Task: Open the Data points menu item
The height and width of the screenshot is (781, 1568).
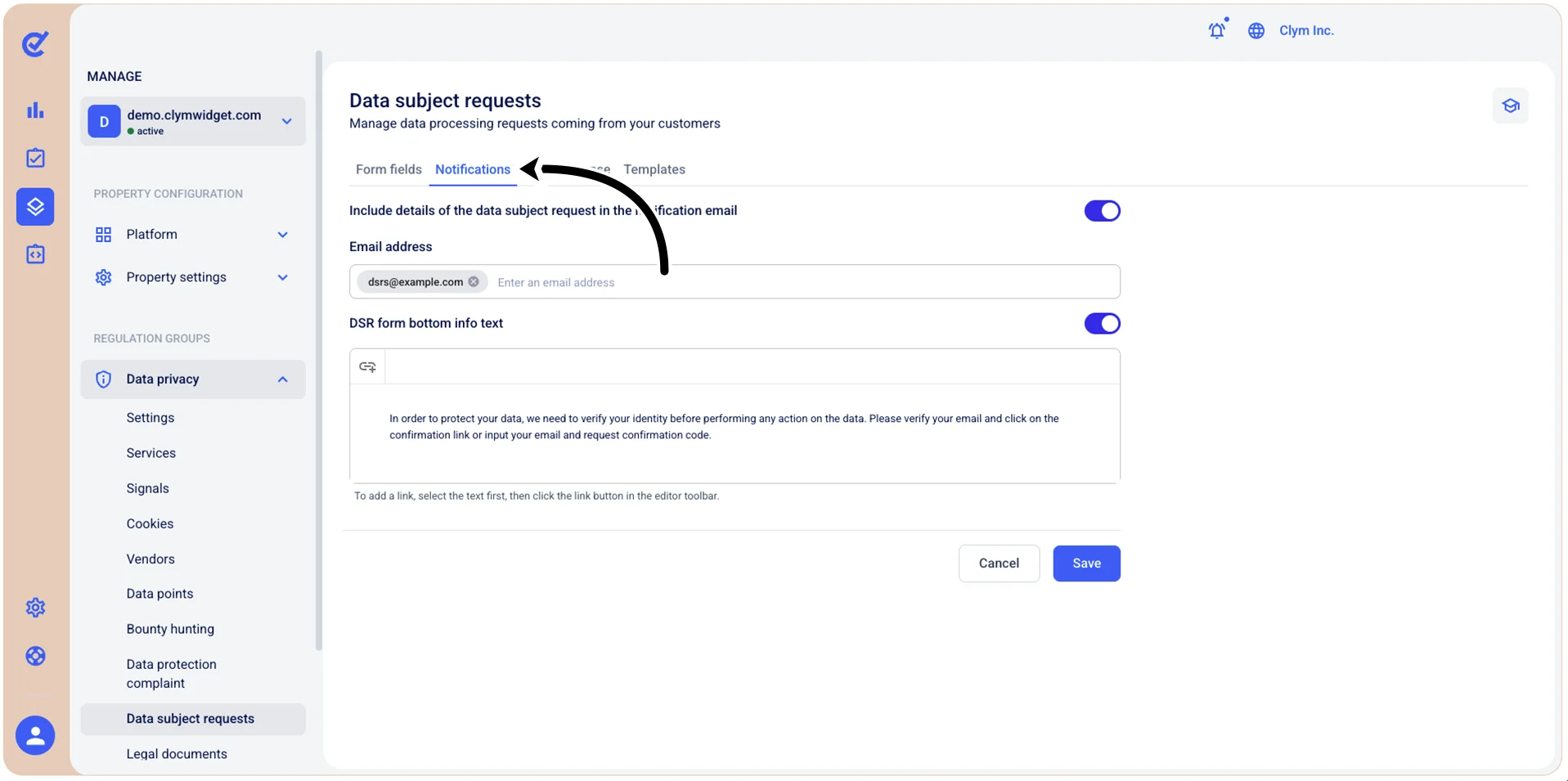Action: coord(160,594)
